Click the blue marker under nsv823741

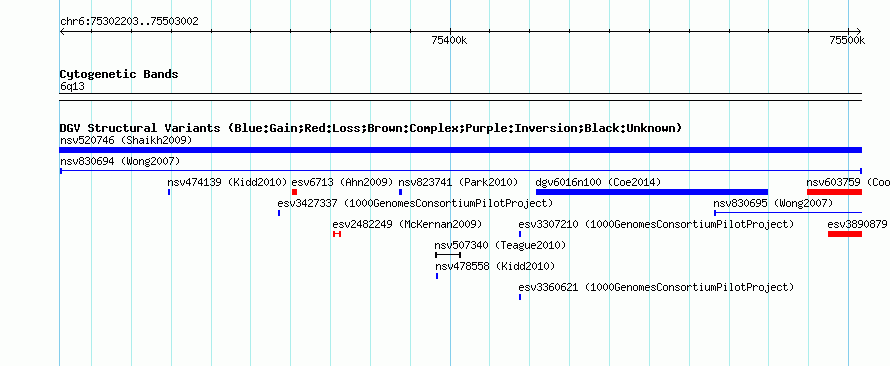[x=400, y=192]
